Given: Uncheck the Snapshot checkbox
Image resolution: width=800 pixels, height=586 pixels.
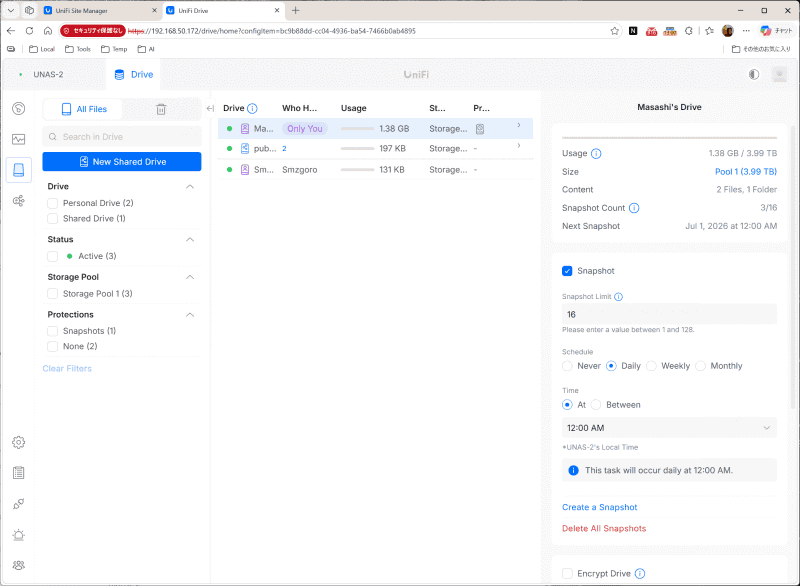Looking at the screenshot, I should [x=567, y=271].
